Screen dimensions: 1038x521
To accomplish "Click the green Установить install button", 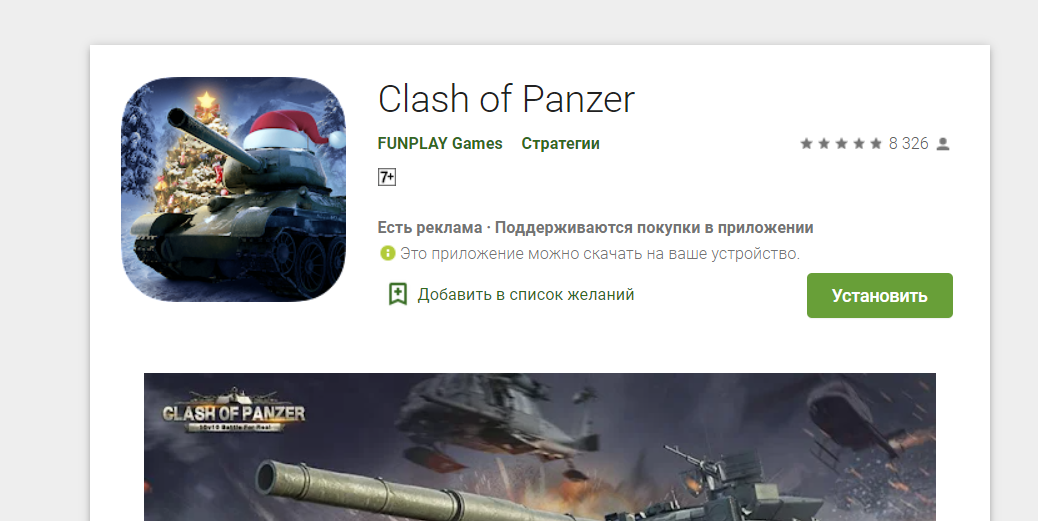I will coord(879,295).
